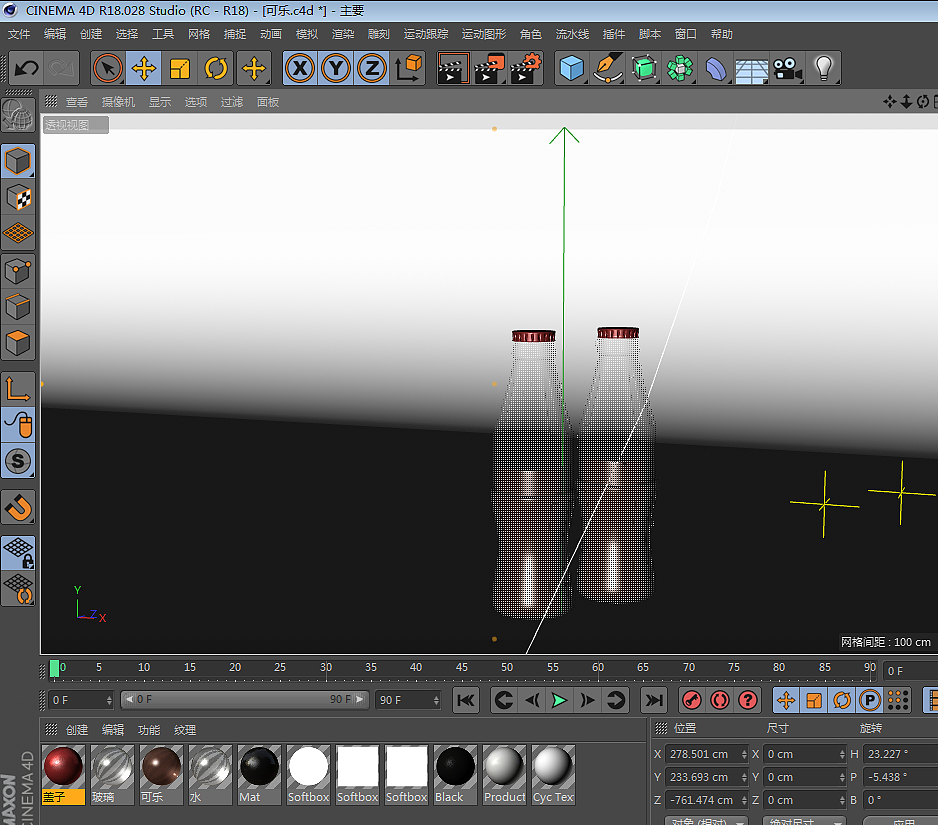The width and height of the screenshot is (938, 825).
Task: Open the array/cloner green flower icon
Action: coord(680,68)
